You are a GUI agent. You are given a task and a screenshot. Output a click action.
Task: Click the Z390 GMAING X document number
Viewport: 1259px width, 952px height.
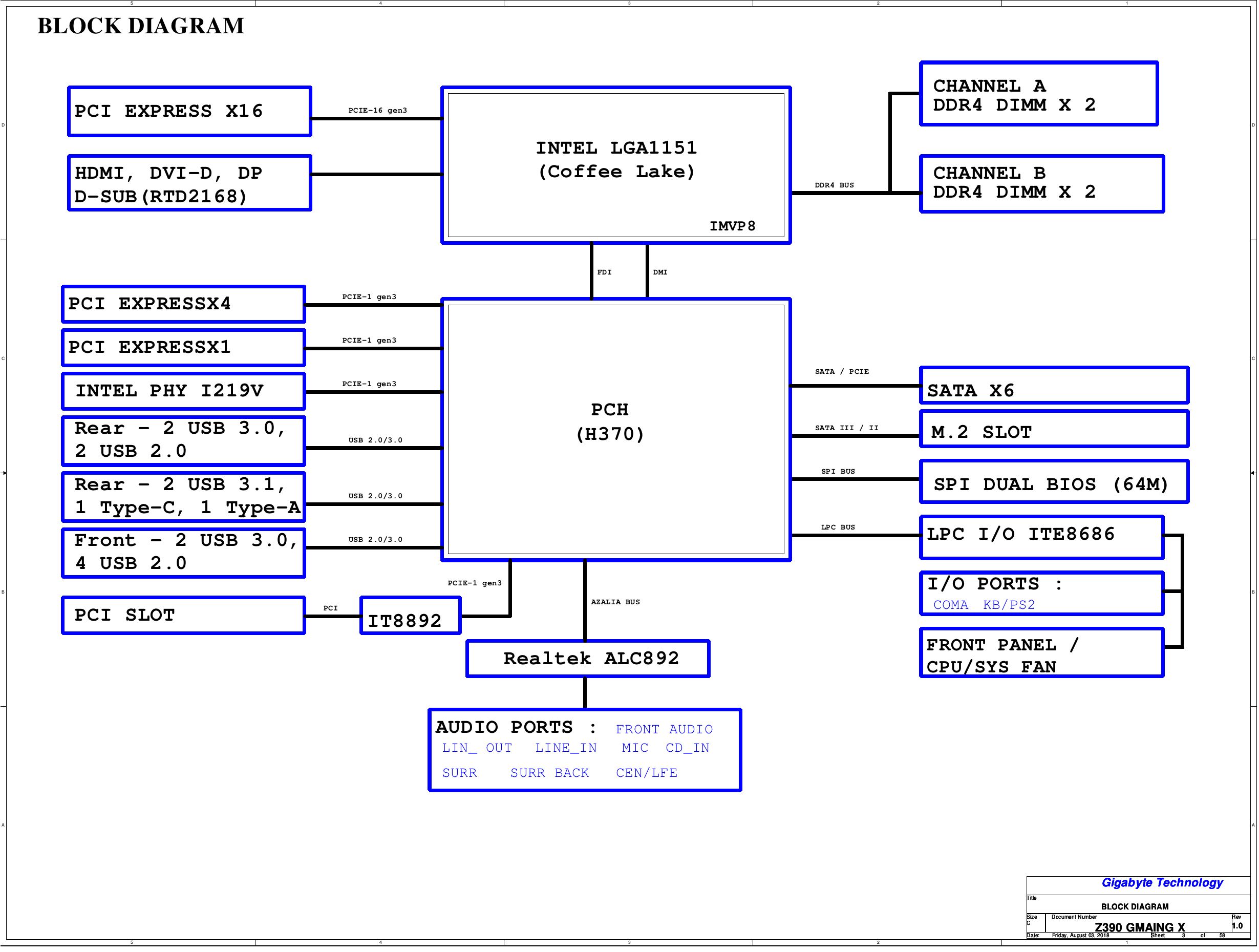tap(1140, 927)
